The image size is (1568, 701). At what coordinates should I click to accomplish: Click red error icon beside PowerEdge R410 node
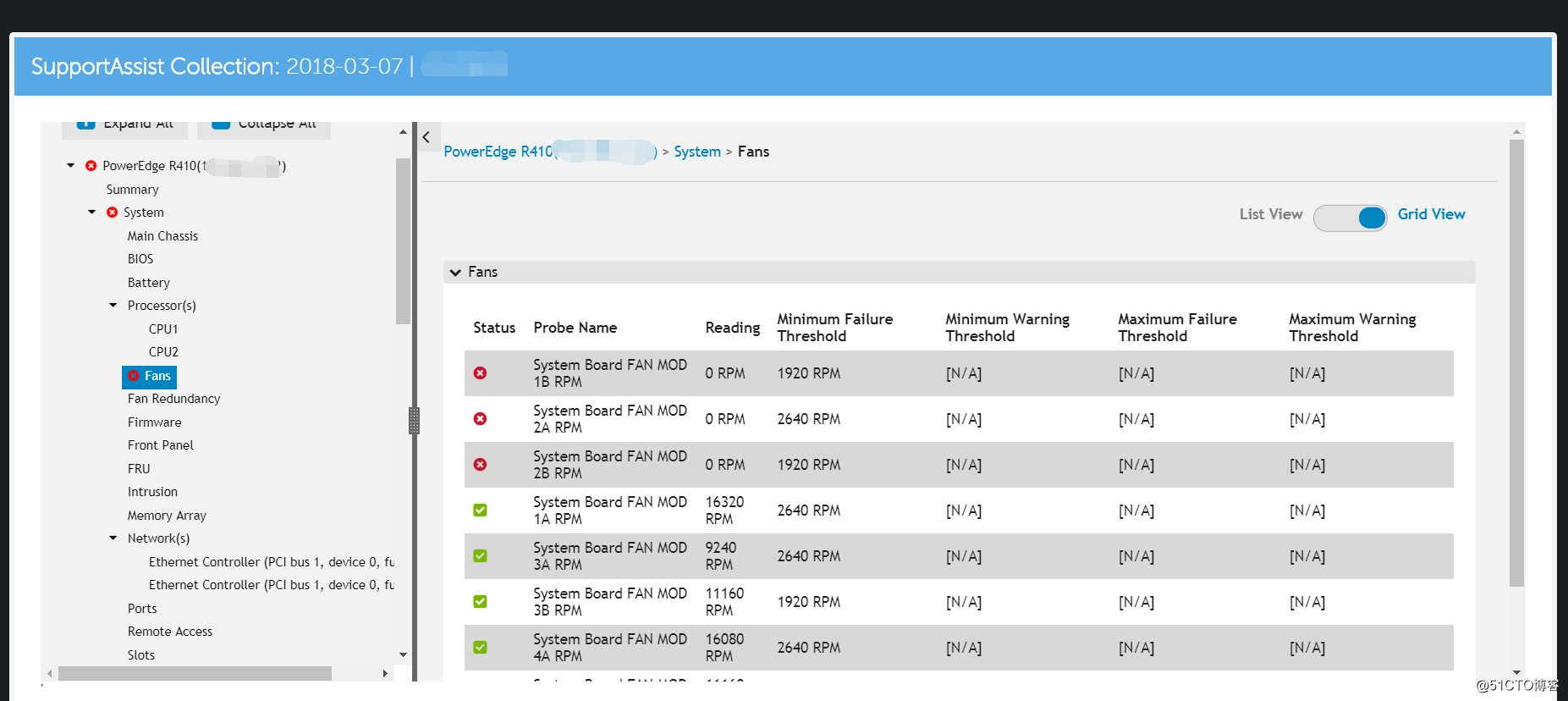(91, 166)
